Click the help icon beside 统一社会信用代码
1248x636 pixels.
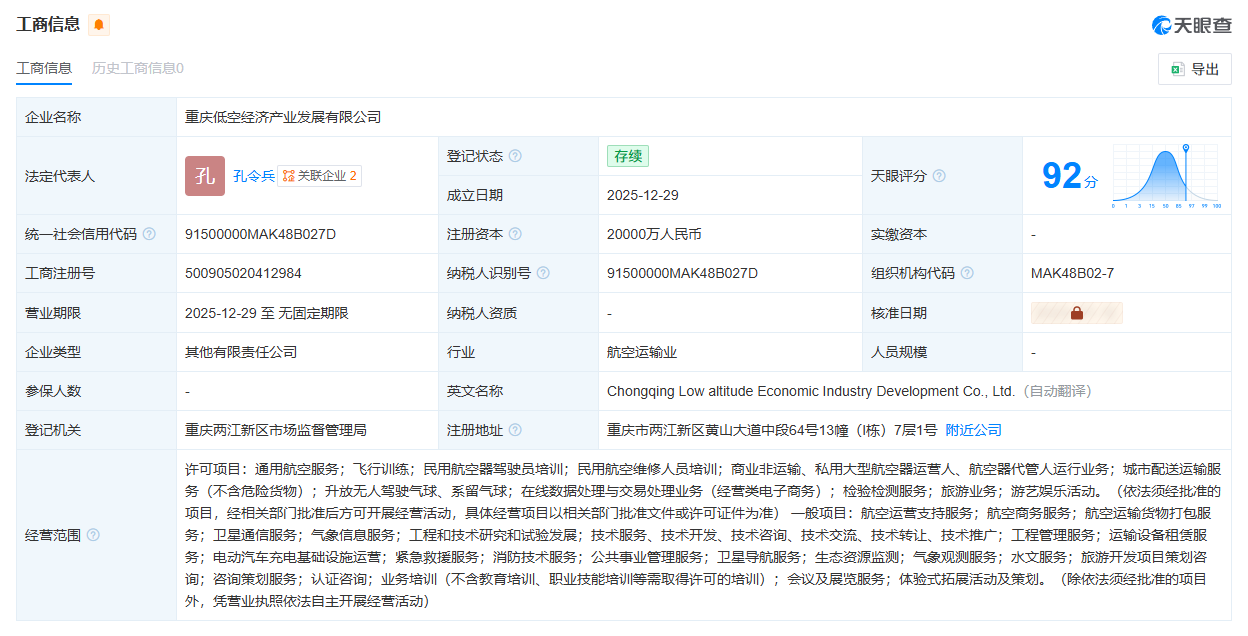pos(148,234)
